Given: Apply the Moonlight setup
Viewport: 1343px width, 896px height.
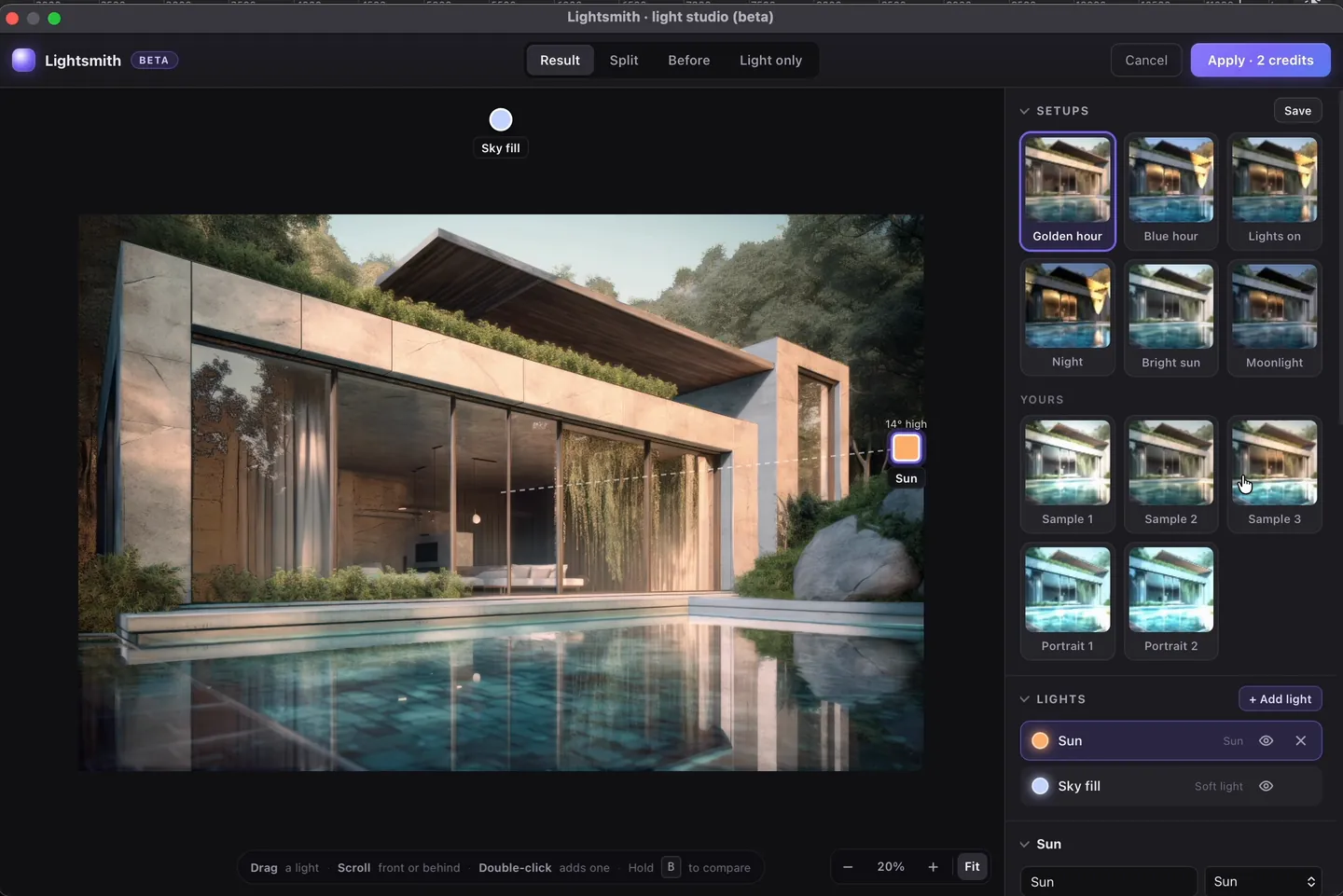Looking at the screenshot, I should [x=1275, y=317].
